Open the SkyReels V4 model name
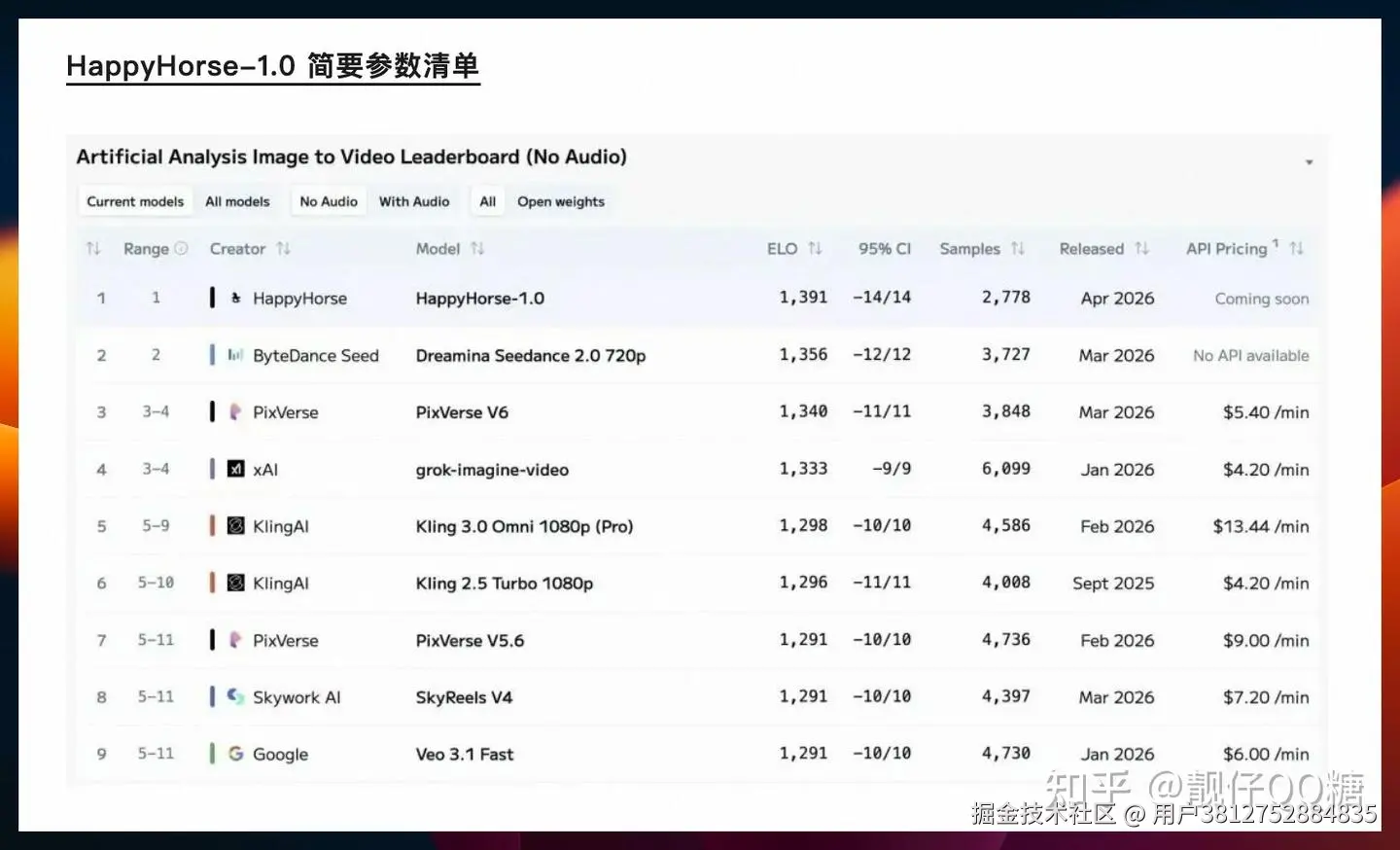This screenshot has height=850, width=1400. 464,697
